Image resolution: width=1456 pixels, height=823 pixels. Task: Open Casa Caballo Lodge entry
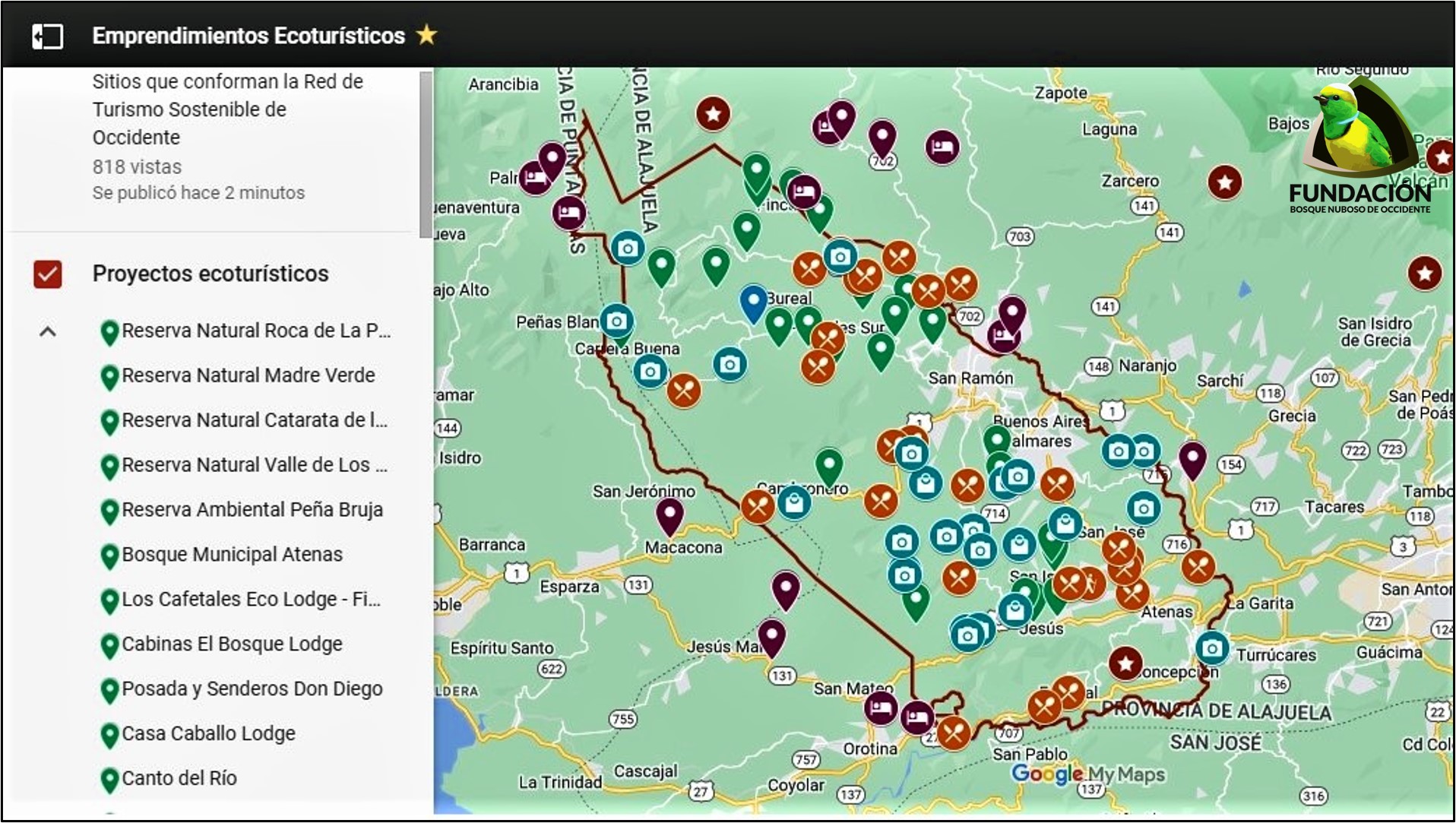coord(208,734)
